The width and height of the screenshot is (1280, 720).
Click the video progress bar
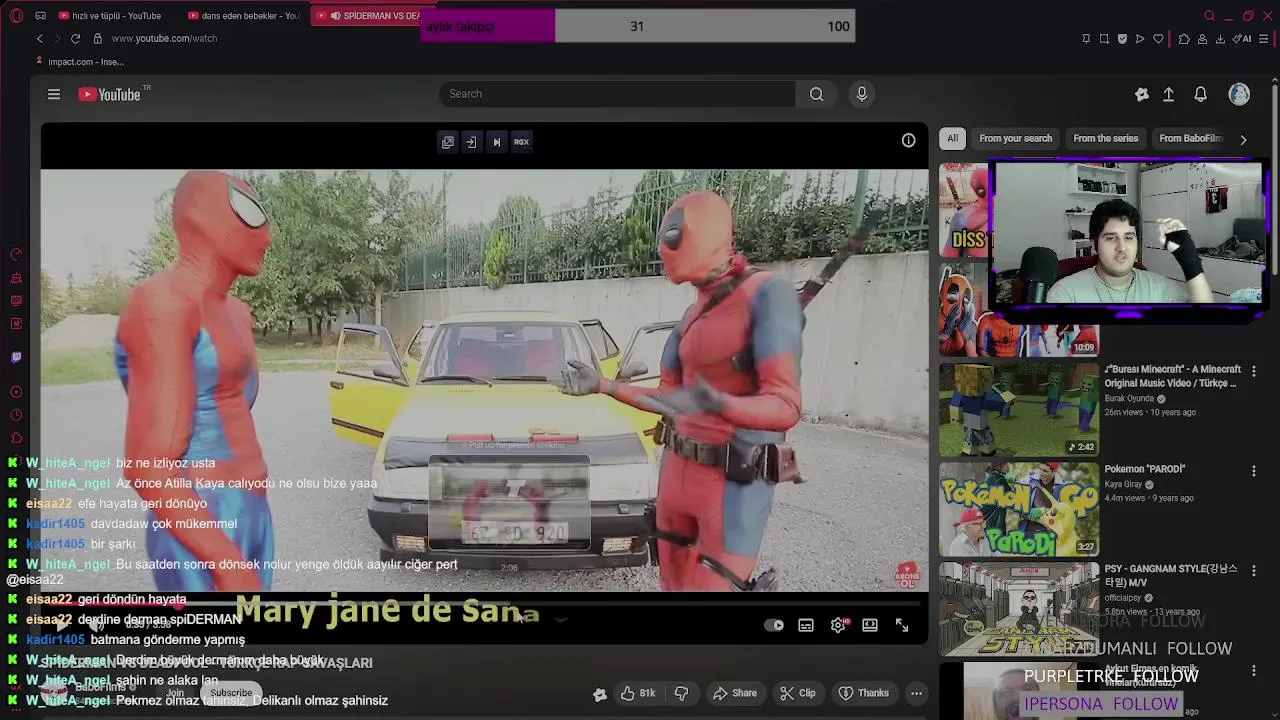484,603
